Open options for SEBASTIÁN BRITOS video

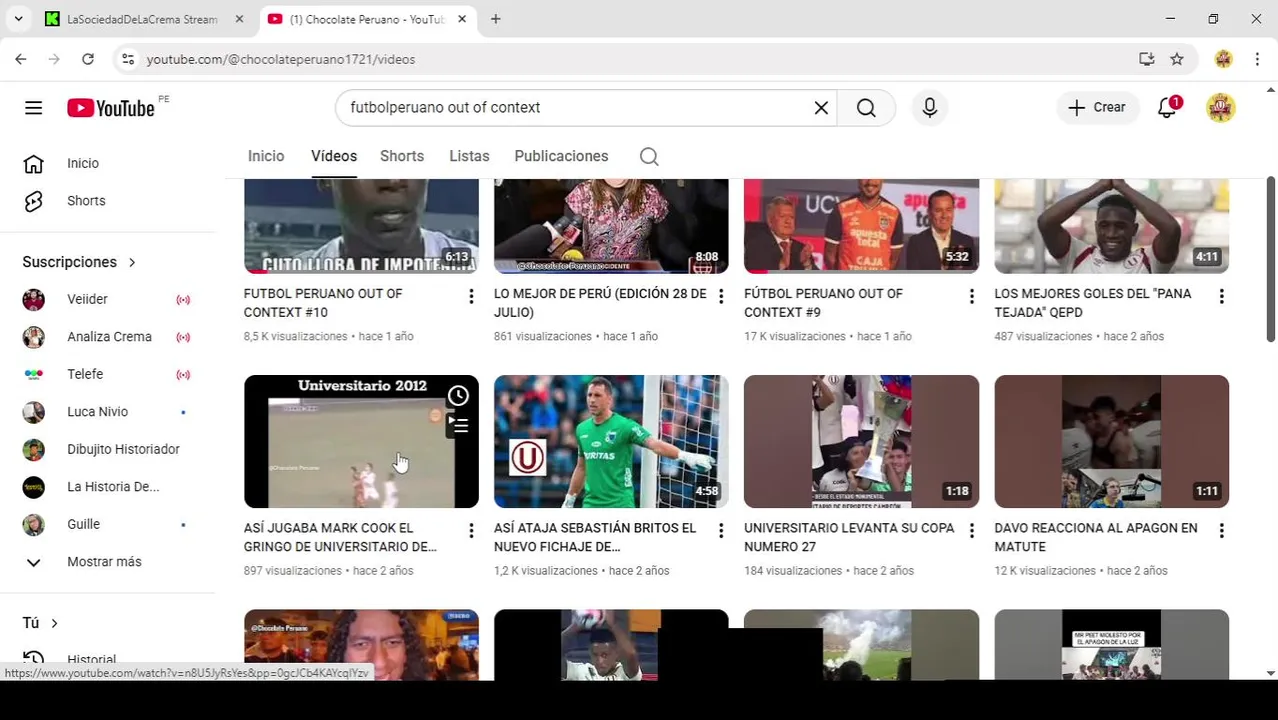point(721,530)
